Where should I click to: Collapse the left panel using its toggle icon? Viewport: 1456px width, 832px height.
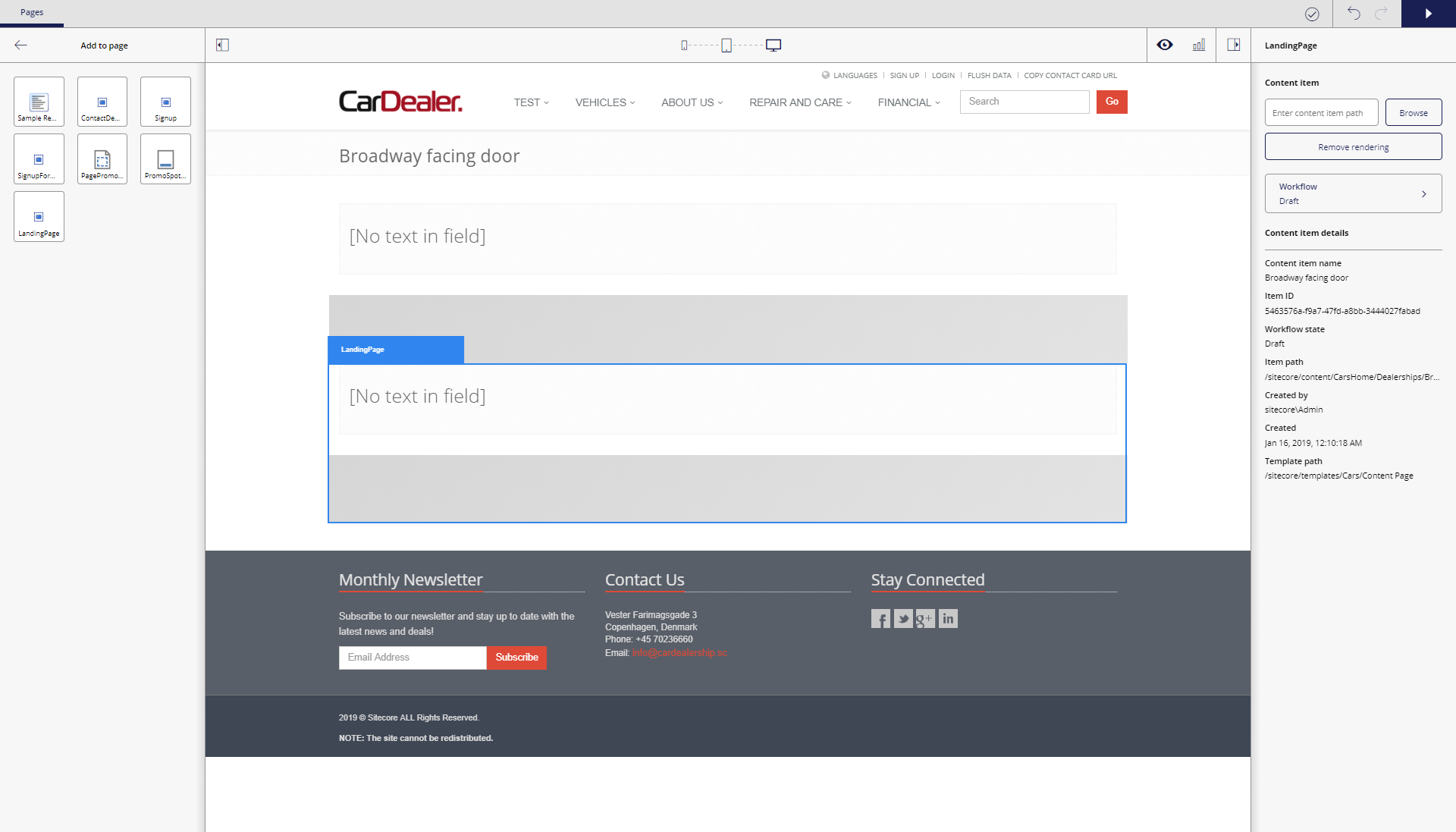click(x=222, y=46)
